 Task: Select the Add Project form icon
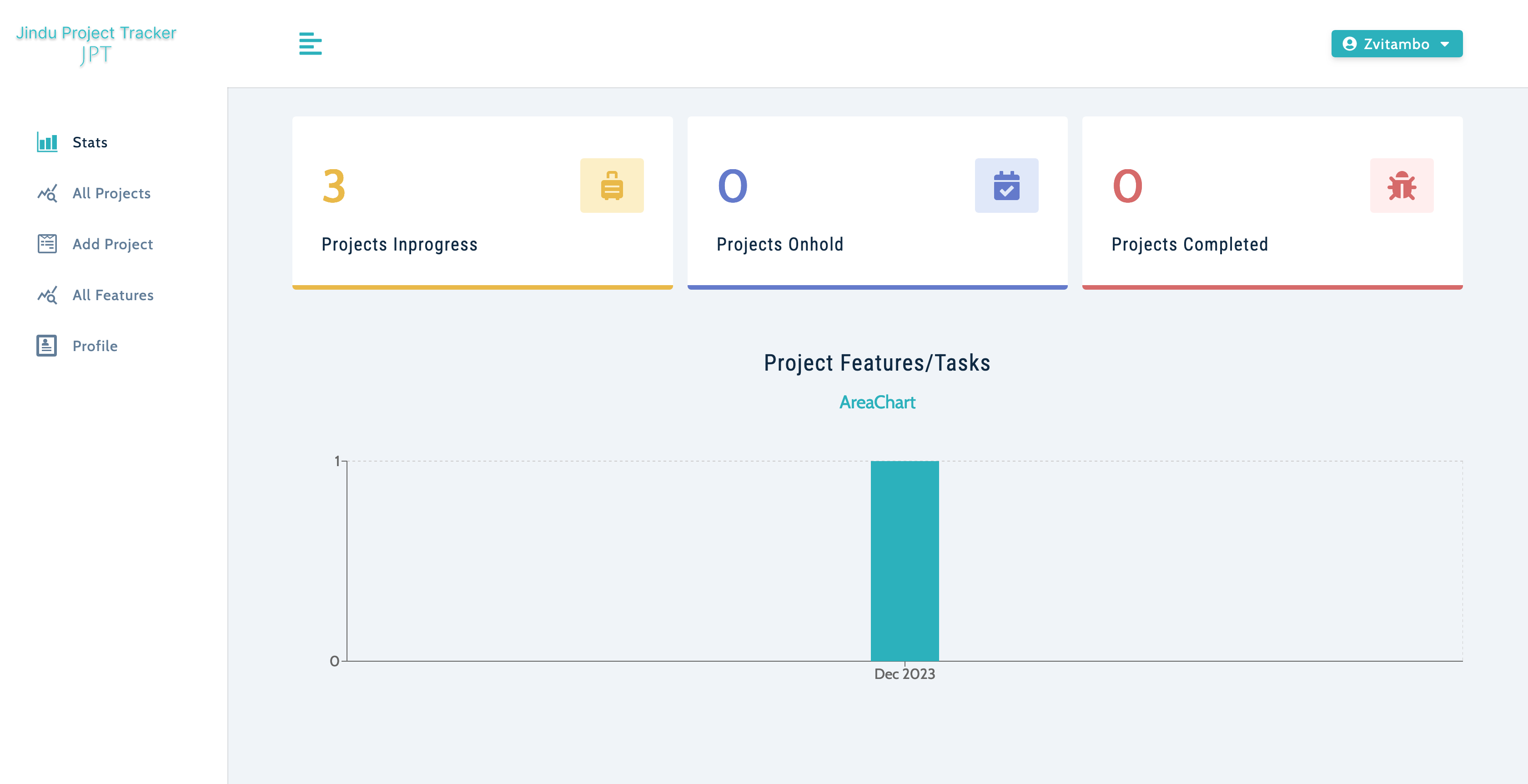point(47,244)
